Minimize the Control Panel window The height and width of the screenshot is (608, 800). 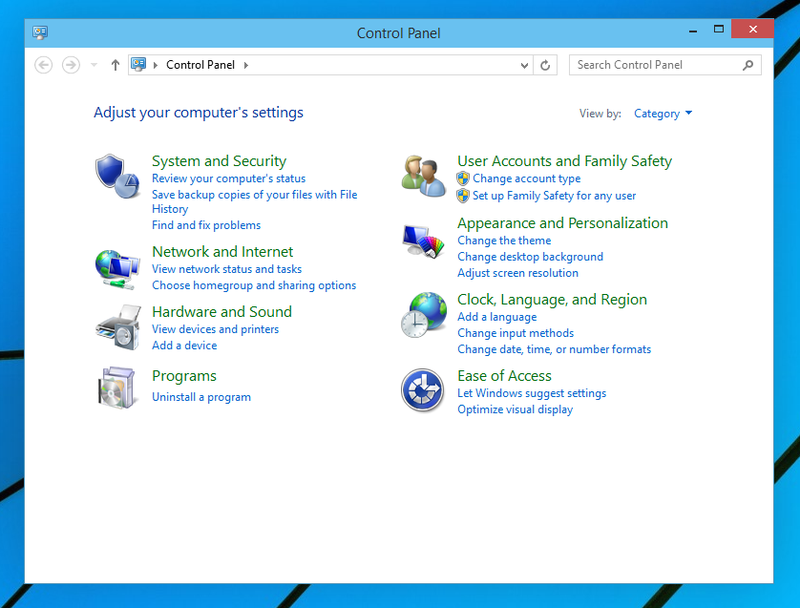693,31
